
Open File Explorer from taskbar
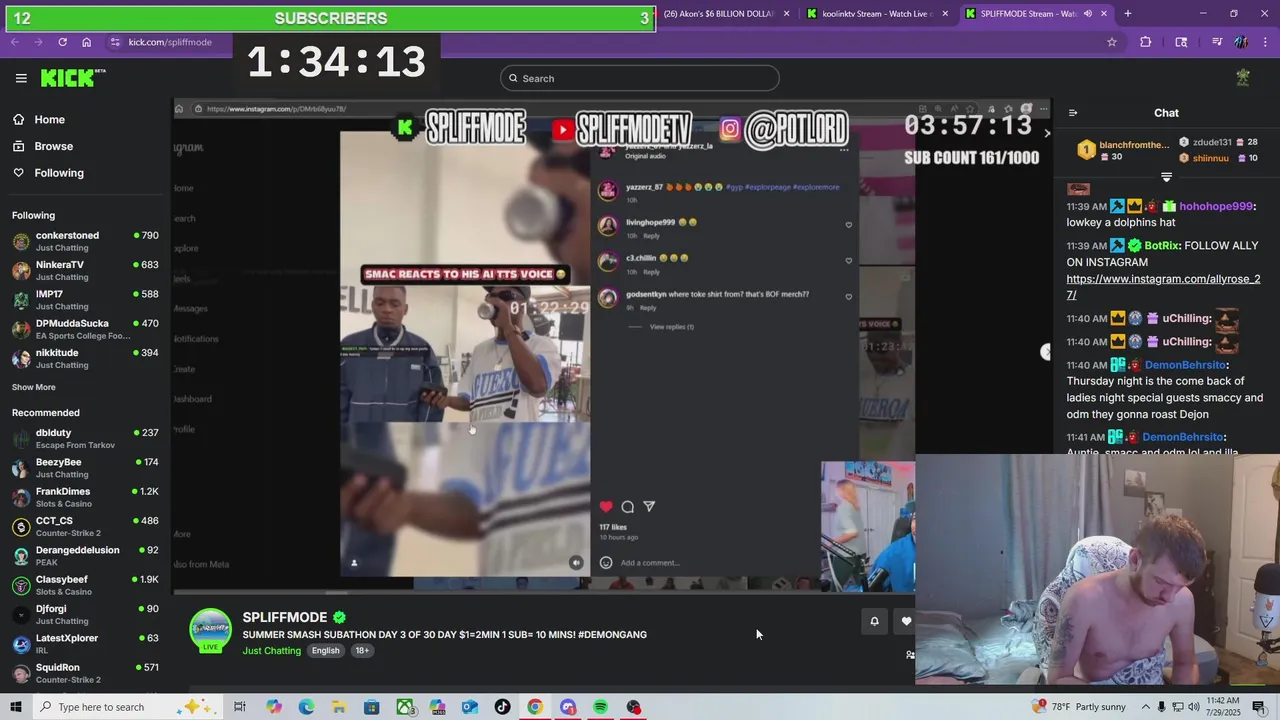pyautogui.click(x=340, y=707)
